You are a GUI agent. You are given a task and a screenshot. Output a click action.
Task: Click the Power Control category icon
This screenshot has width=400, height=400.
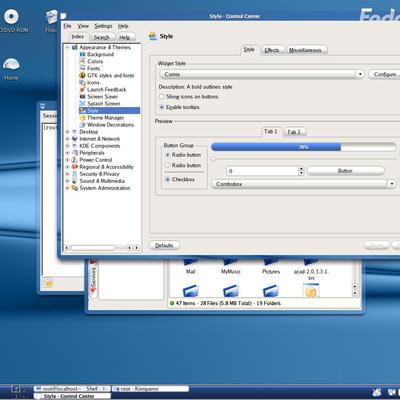tap(75, 160)
